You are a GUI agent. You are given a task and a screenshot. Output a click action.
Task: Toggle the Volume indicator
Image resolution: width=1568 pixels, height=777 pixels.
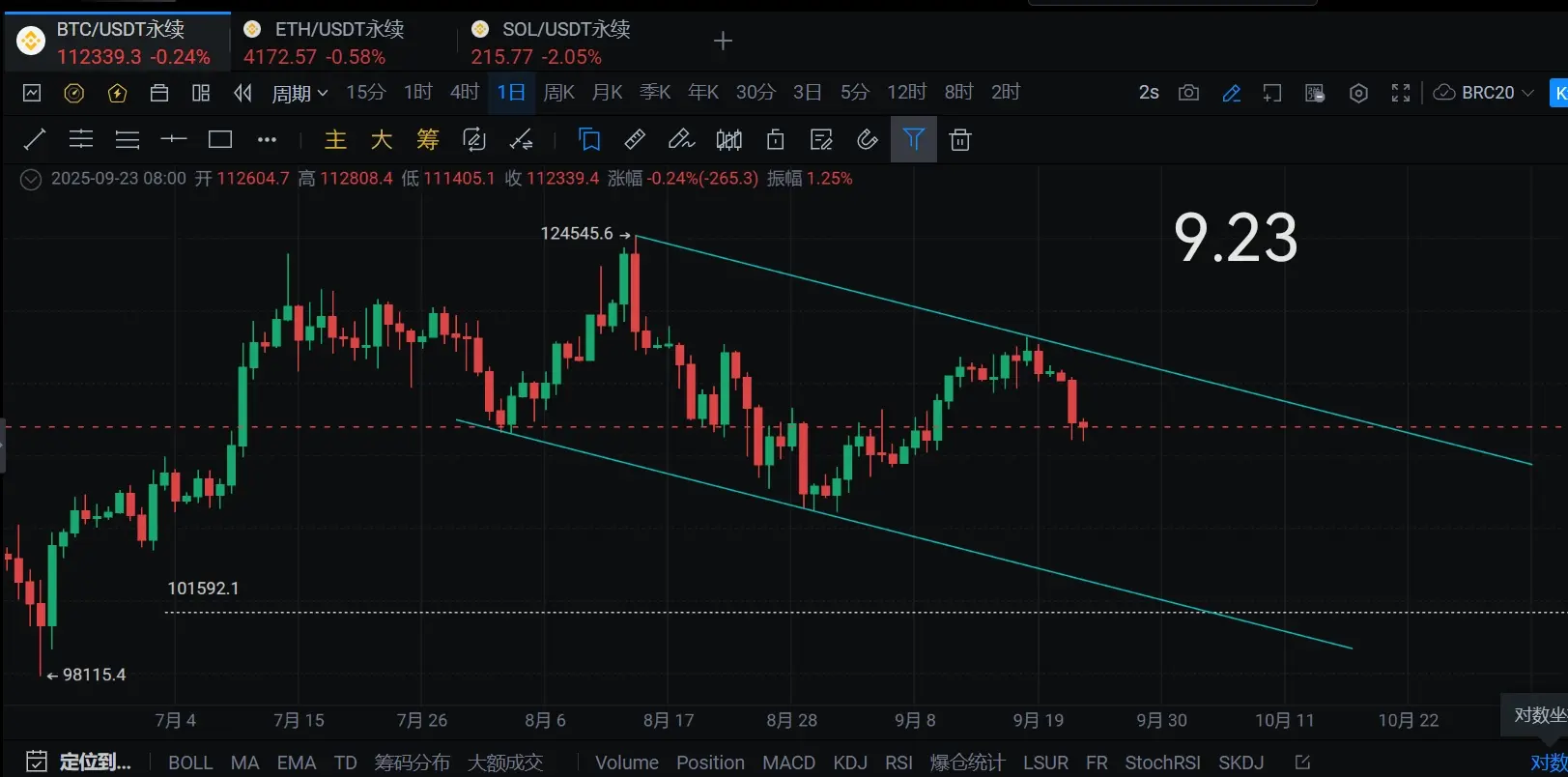pyautogui.click(x=627, y=763)
